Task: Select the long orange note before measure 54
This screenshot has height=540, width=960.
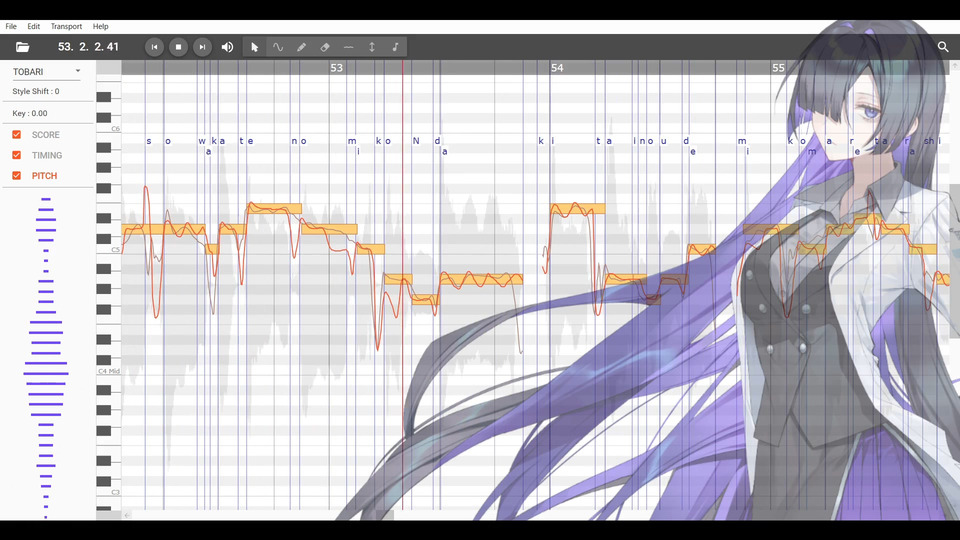Action: tap(481, 279)
